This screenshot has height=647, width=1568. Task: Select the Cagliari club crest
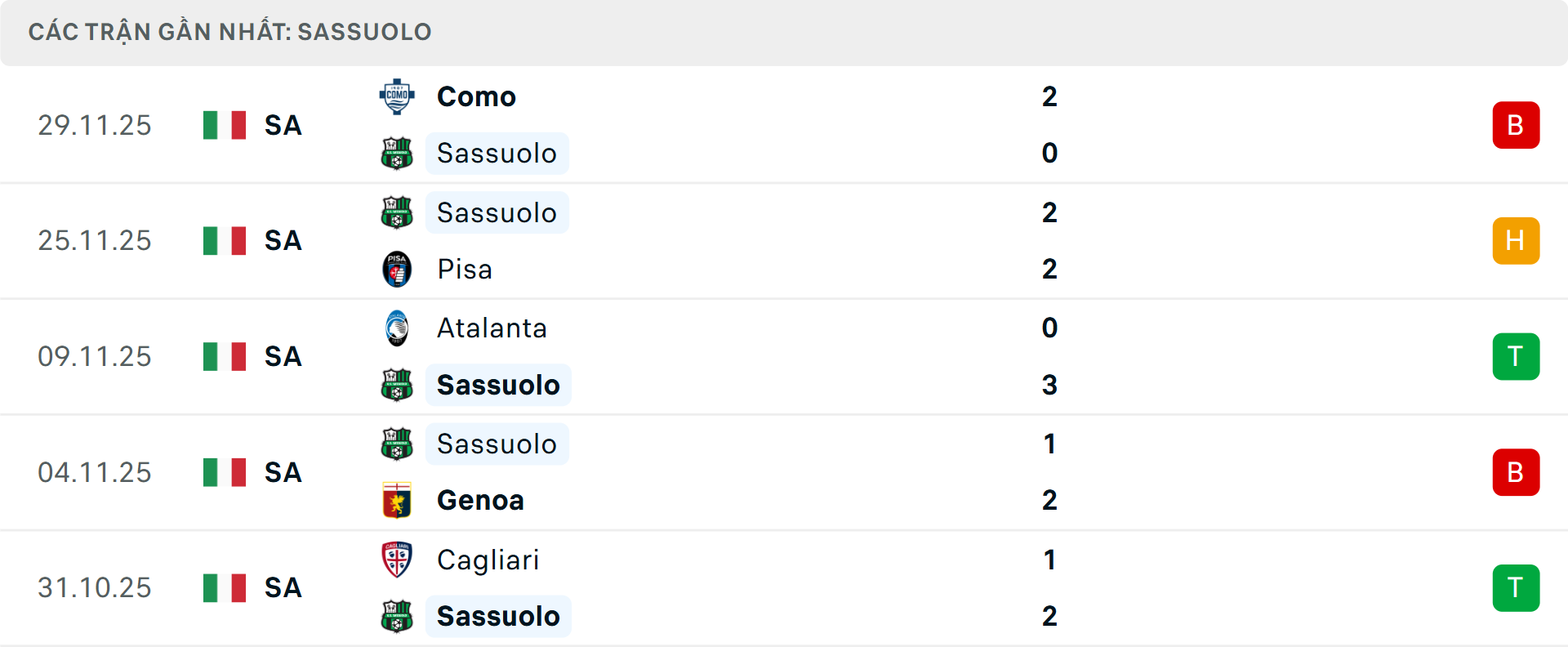coord(398,560)
